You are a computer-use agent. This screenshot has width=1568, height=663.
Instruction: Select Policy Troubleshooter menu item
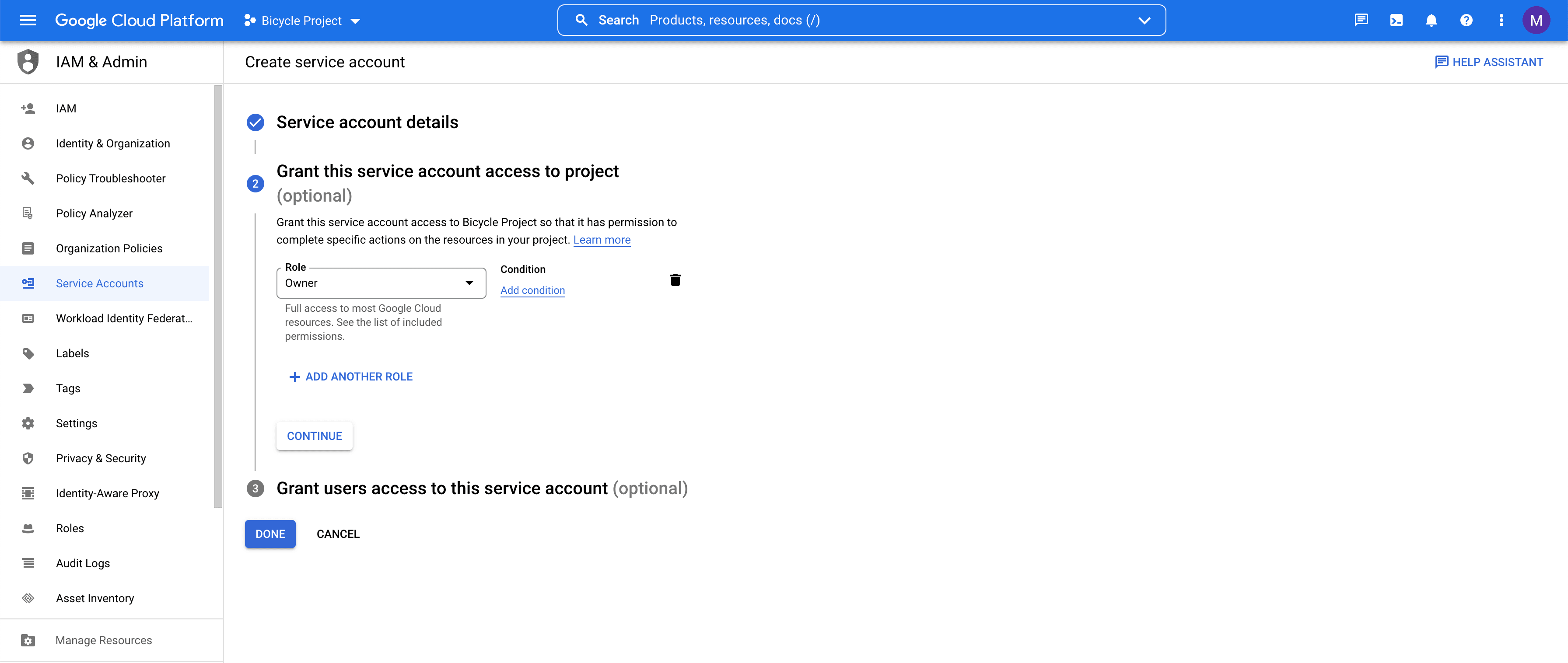[x=110, y=178]
